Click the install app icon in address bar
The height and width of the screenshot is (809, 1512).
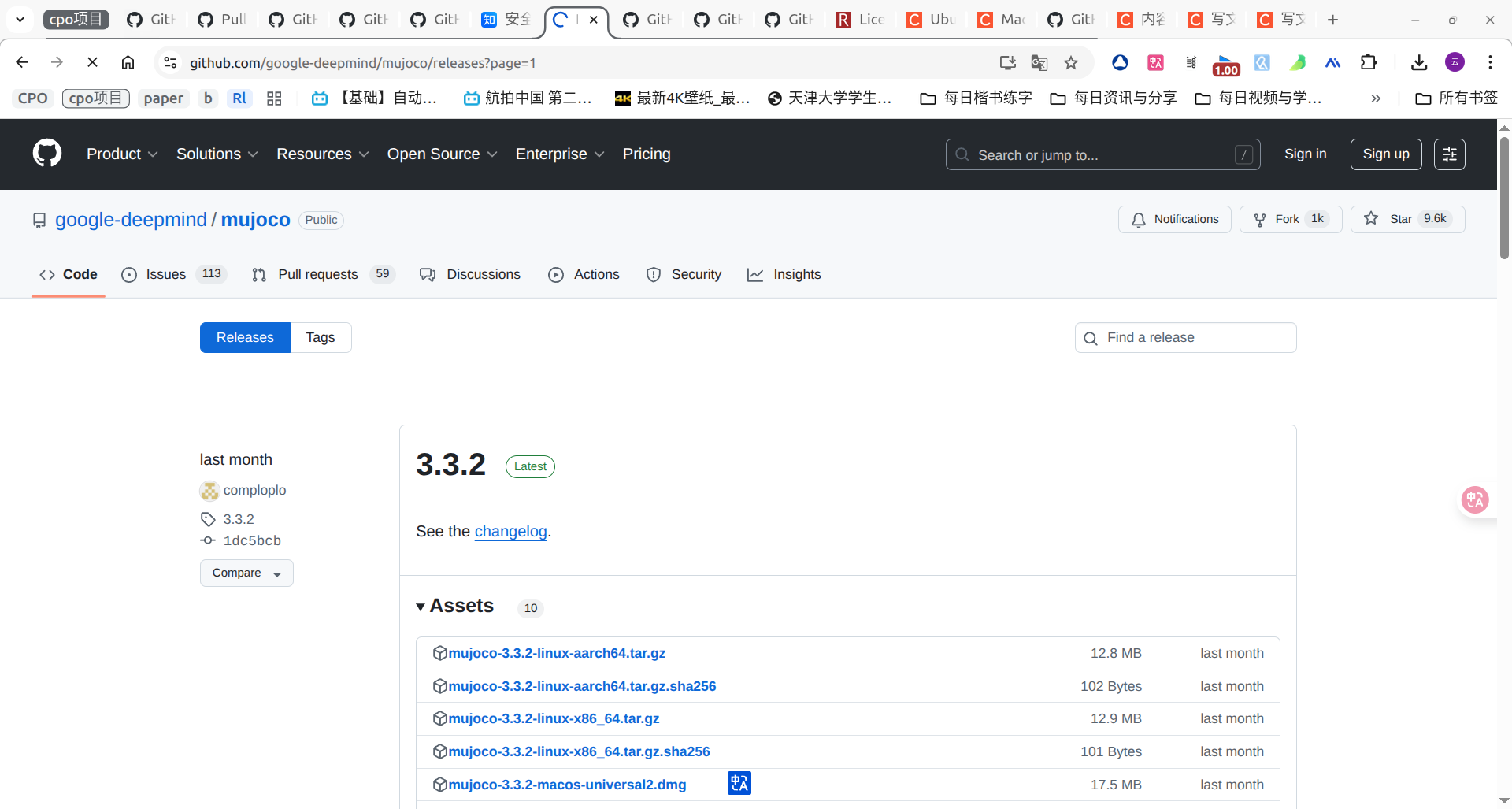click(1007, 63)
